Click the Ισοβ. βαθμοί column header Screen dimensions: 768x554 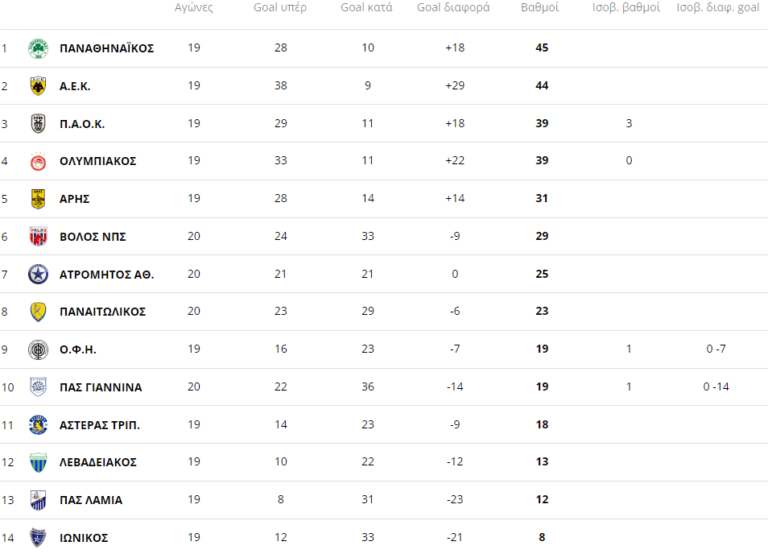pyautogui.click(x=628, y=8)
